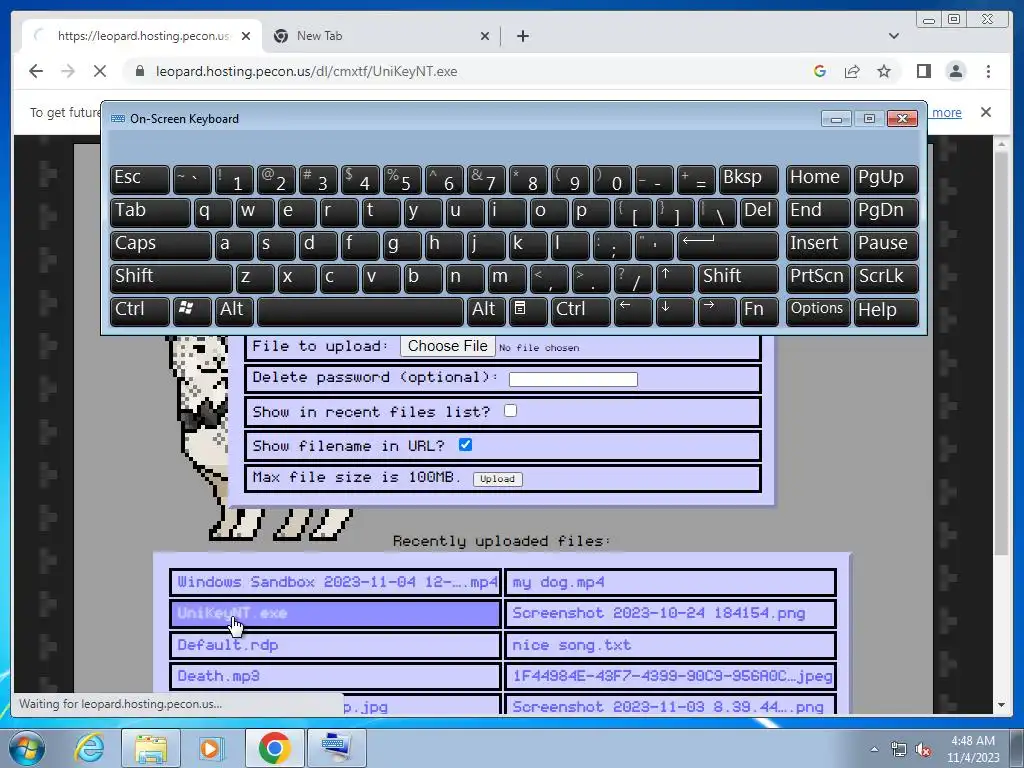Click the Windows logo key on keyboard
Image resolution: width=1024 pixels, height=768 pixels.
click(x=192, y=311)
